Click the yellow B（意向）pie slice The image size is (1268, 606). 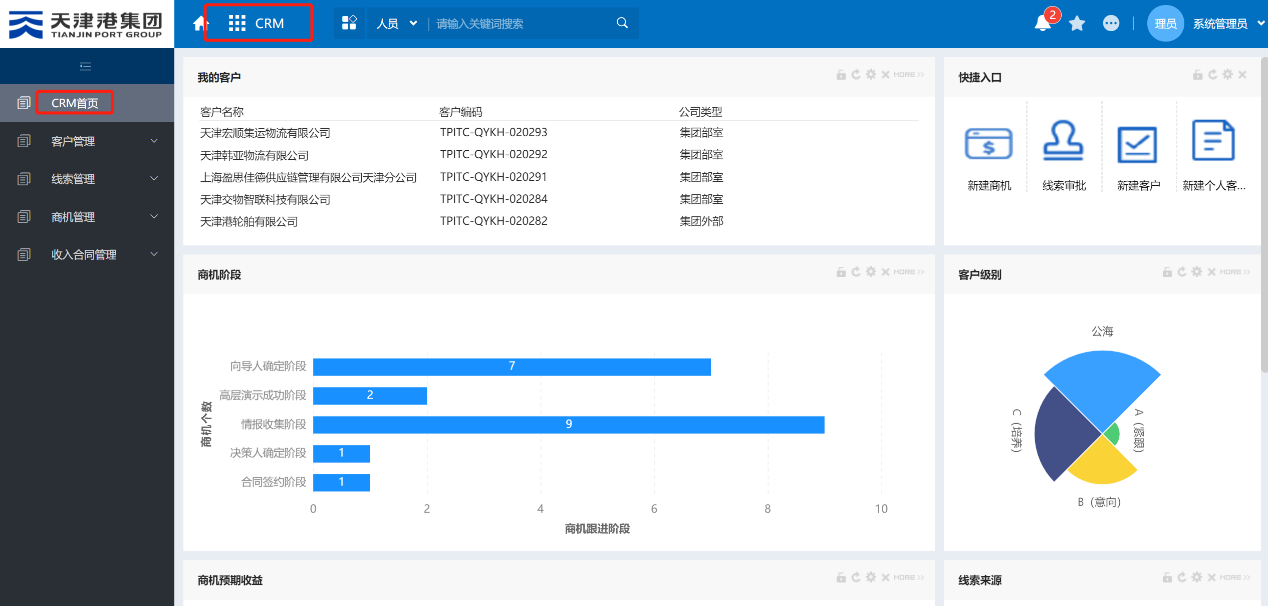(1102, 463)
